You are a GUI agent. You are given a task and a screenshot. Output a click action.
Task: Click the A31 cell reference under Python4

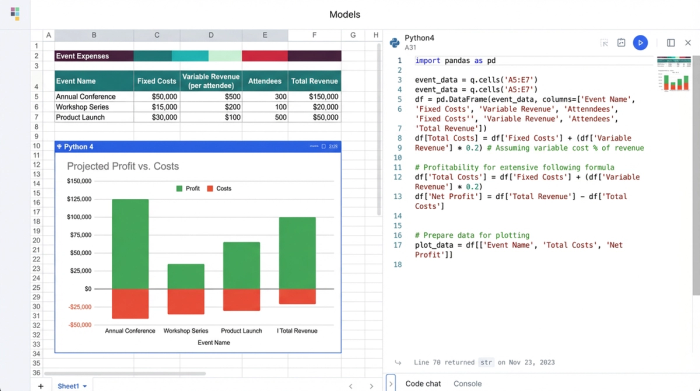[410, 47]
